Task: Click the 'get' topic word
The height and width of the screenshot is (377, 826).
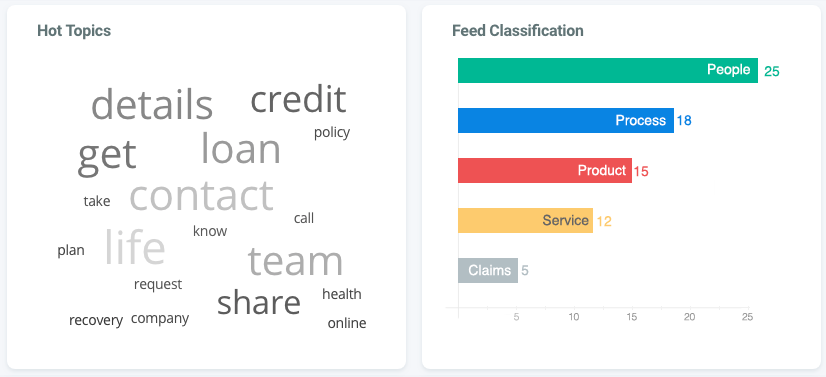Action: click(107, 157)
